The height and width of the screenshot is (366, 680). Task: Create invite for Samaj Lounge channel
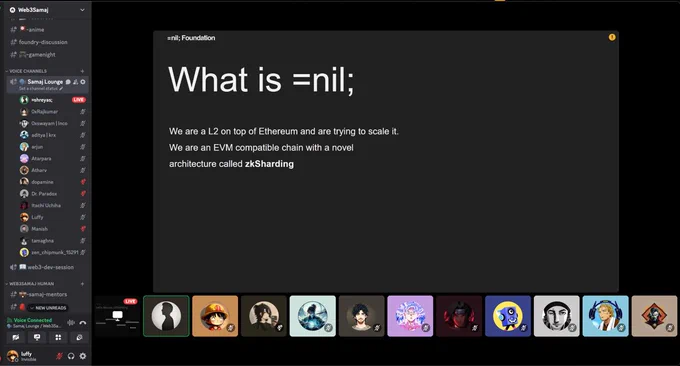(75, 82)
